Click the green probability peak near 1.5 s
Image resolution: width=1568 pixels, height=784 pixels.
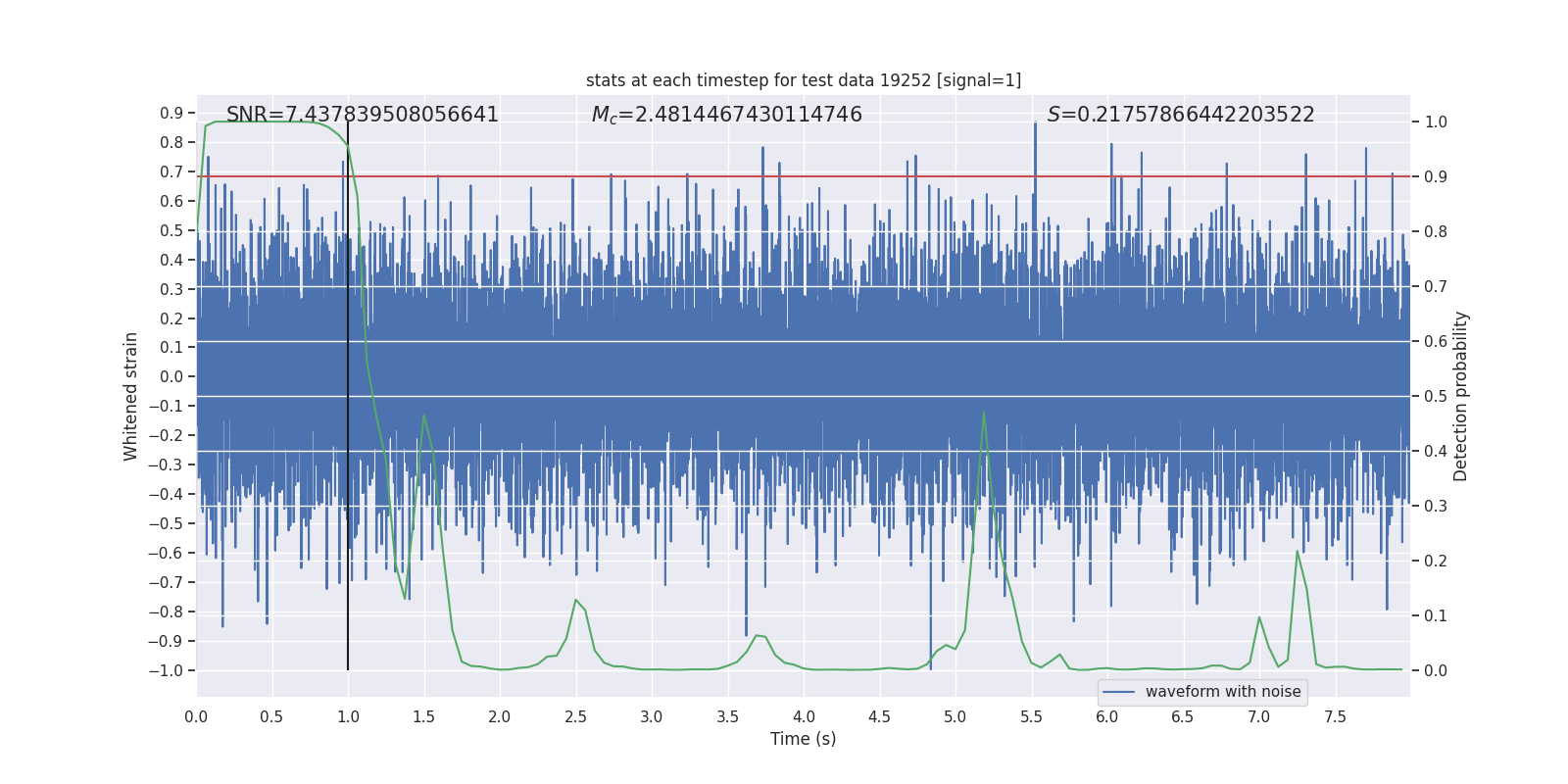click(x=423, y=416)
